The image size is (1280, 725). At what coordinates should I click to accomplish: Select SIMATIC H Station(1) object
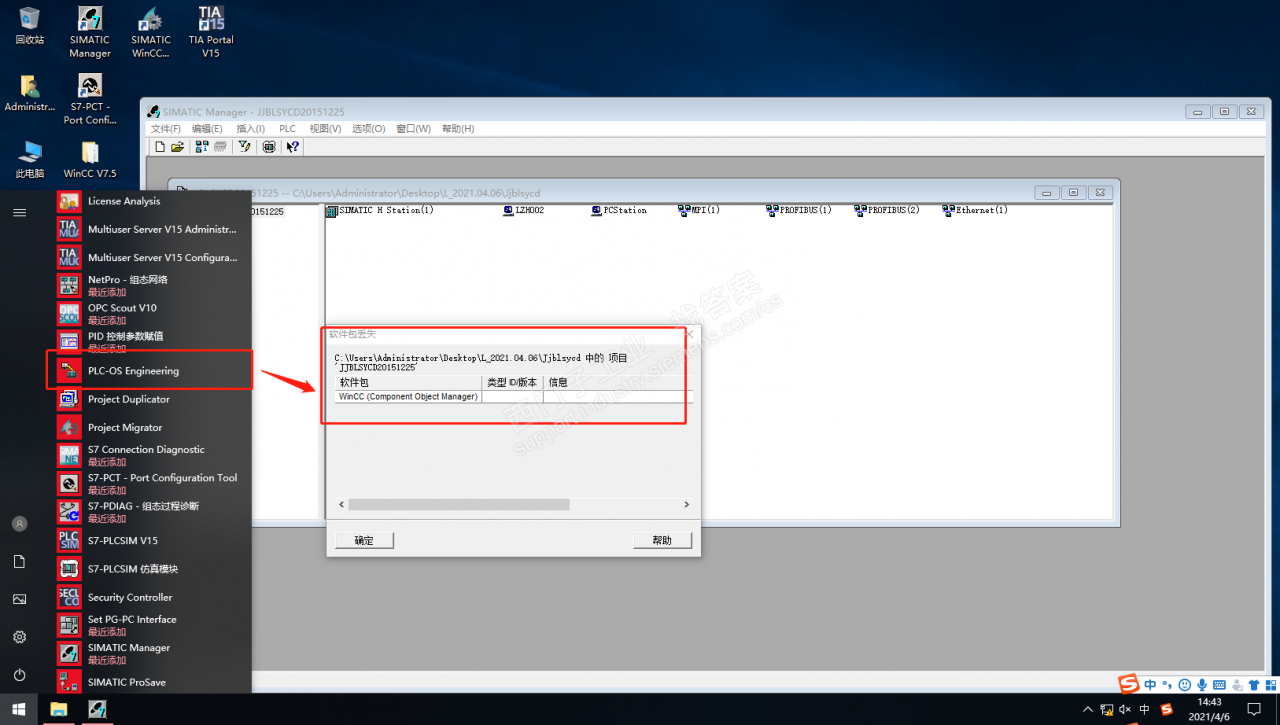coord(380,211)
